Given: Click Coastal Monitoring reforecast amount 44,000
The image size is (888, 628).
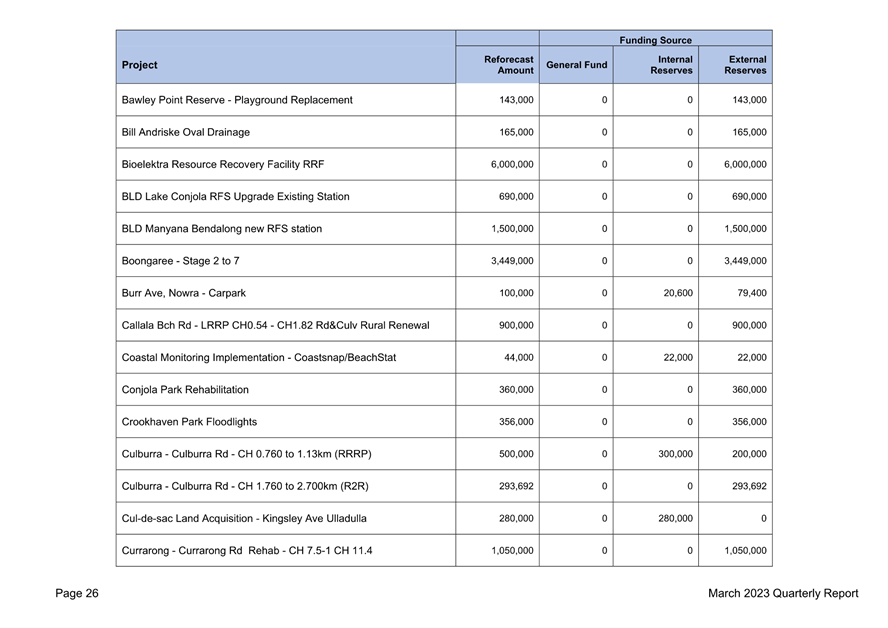Looking at the screenshot, I should 519,357.
